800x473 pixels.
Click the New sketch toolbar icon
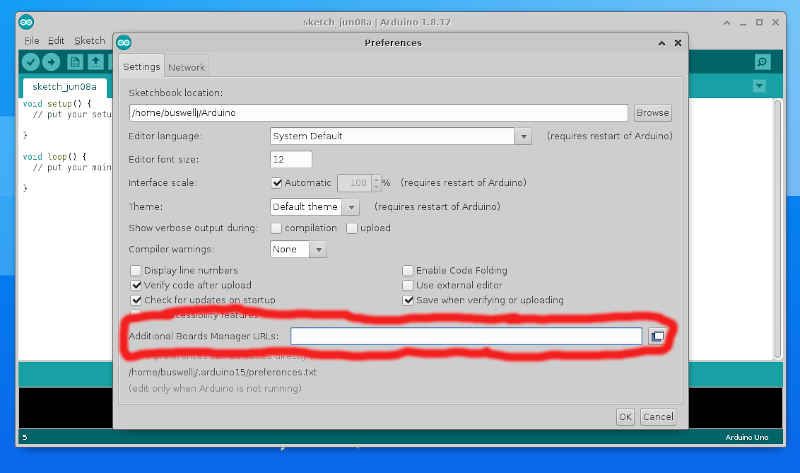[x=75, y=62]
